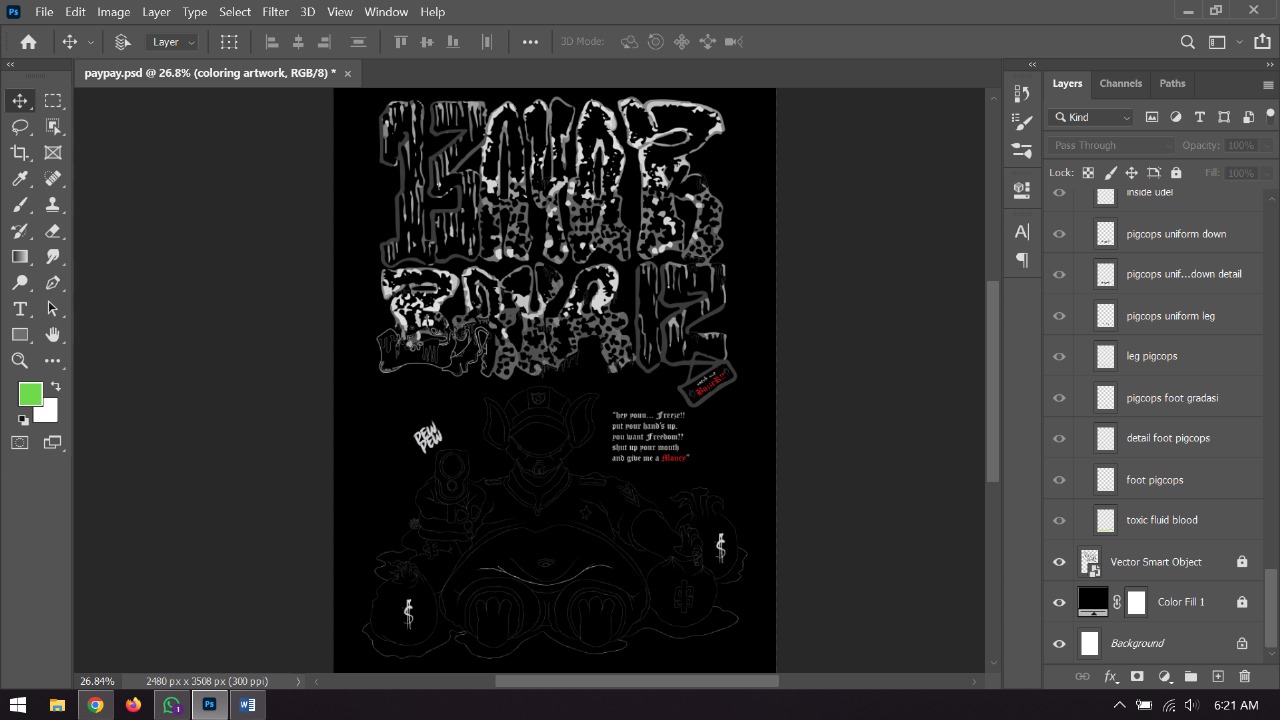Hide the detail foot pigcops layer

[1059, 438]
